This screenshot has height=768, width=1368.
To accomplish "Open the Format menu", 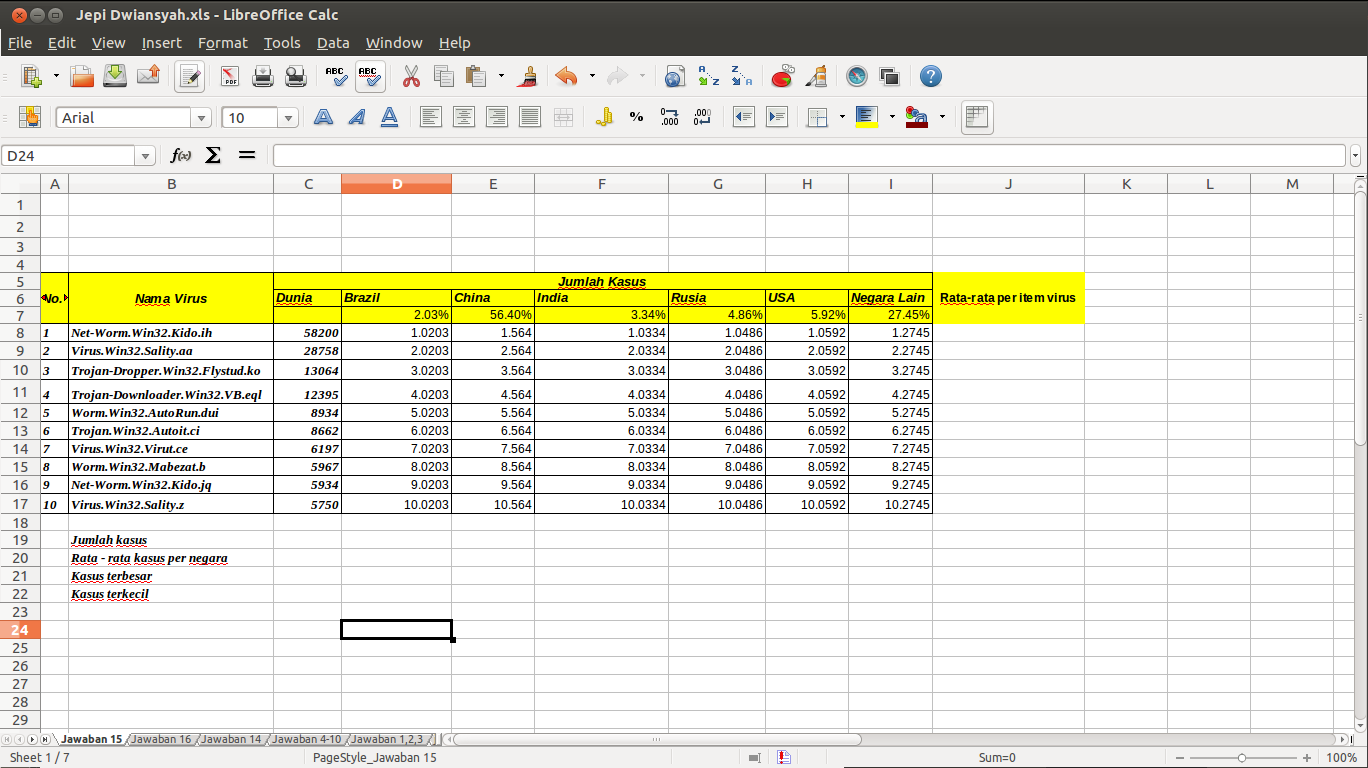I will pyautogui.click(x=222, y=43).
